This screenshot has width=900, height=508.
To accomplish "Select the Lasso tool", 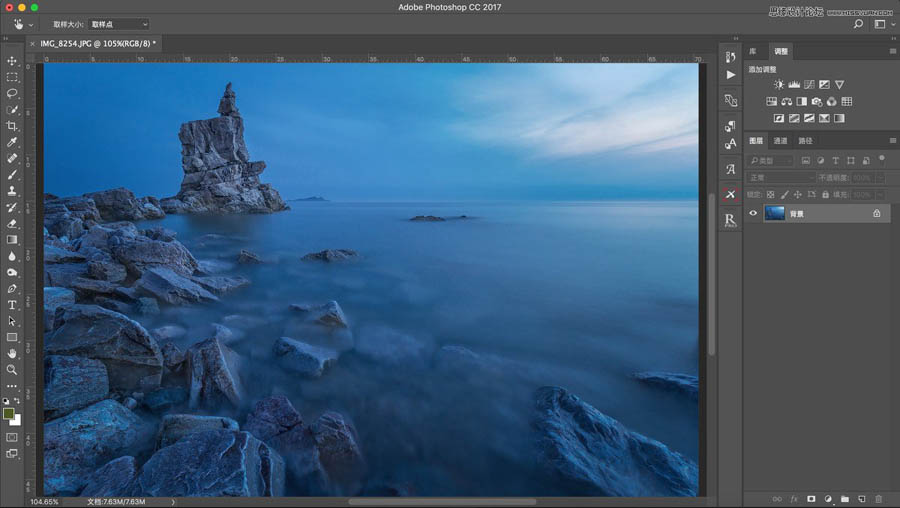I will click(11, 93).
